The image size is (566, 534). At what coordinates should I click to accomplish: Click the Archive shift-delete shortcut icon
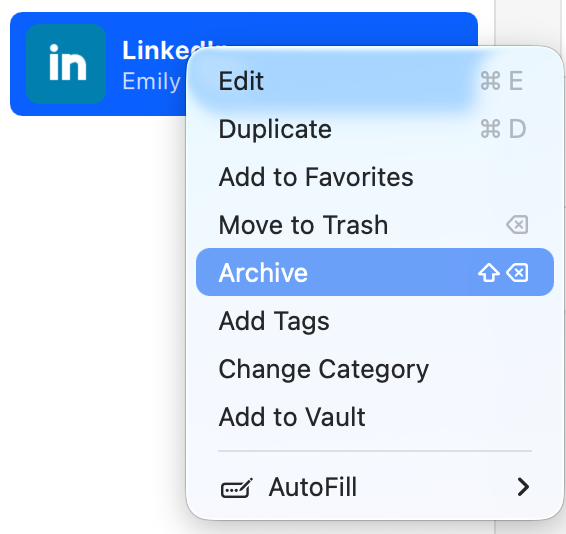click(x=503, y=272)
